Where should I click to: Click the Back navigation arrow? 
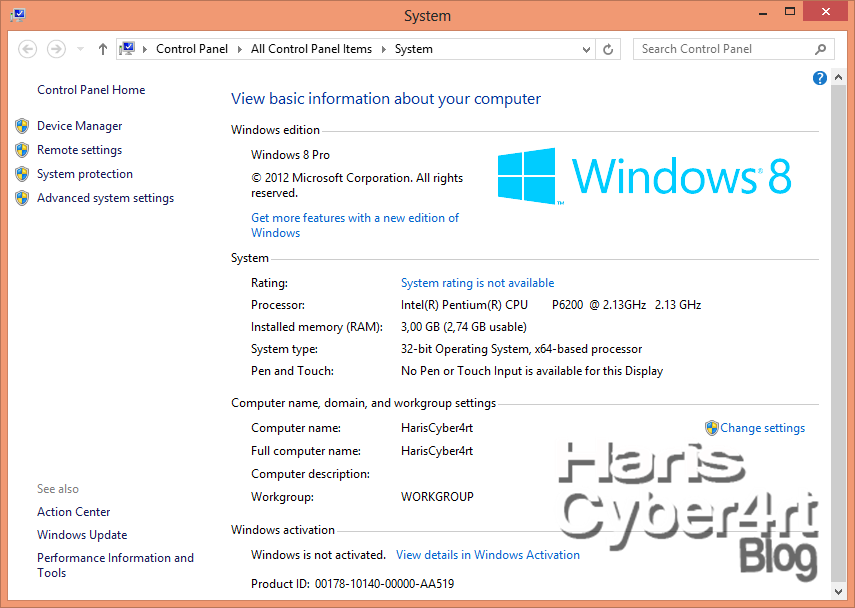27,49
